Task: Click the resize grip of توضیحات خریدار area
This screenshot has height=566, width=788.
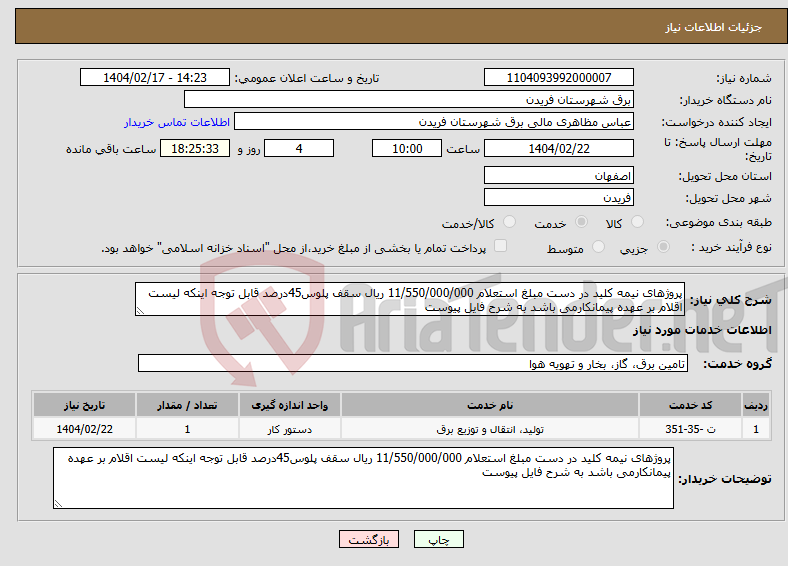Action: 58,504
